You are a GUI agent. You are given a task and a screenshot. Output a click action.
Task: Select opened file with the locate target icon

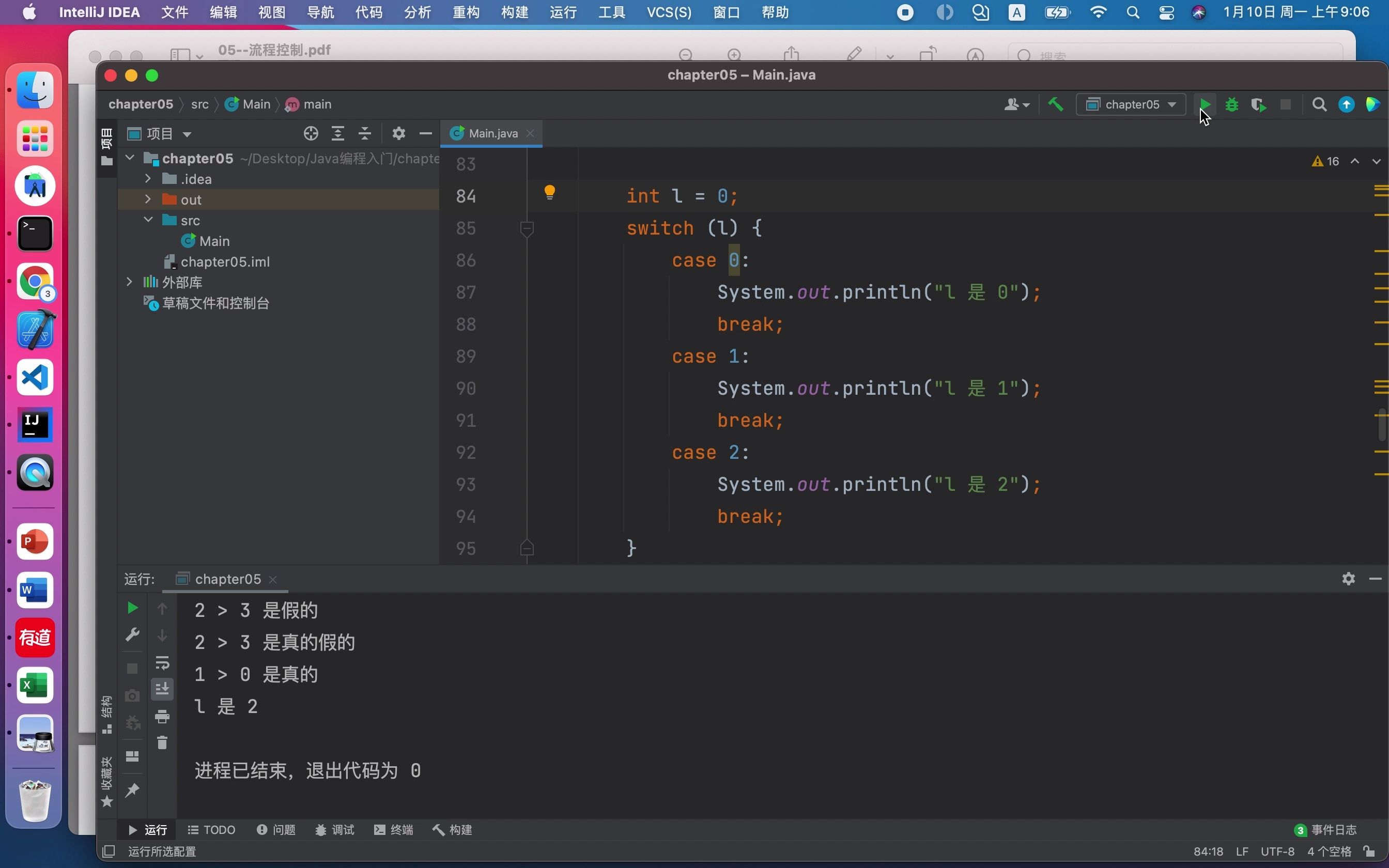[311, 134]
